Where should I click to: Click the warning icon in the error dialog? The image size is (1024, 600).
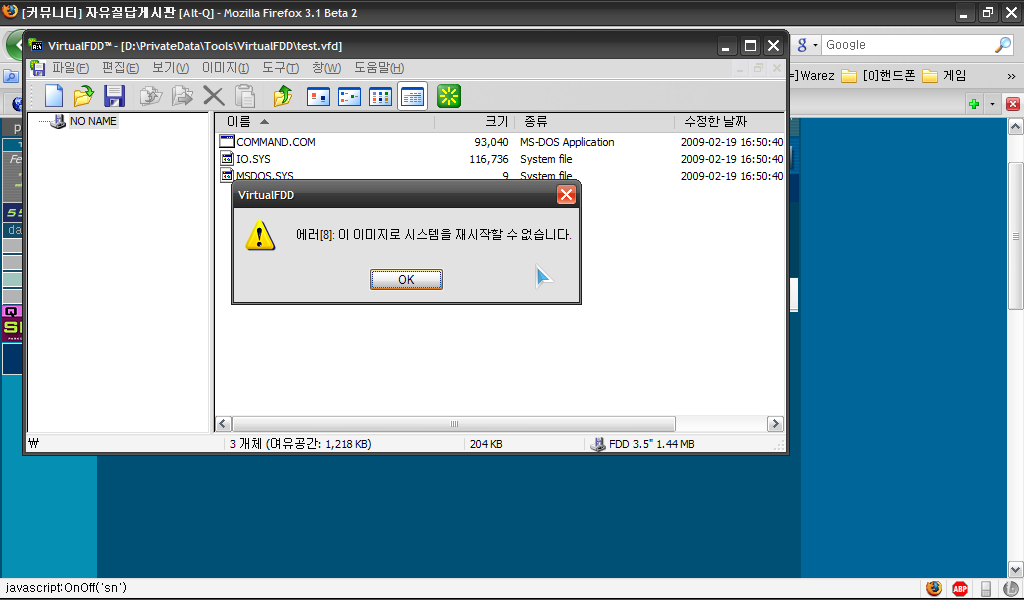tap(260, 236)
